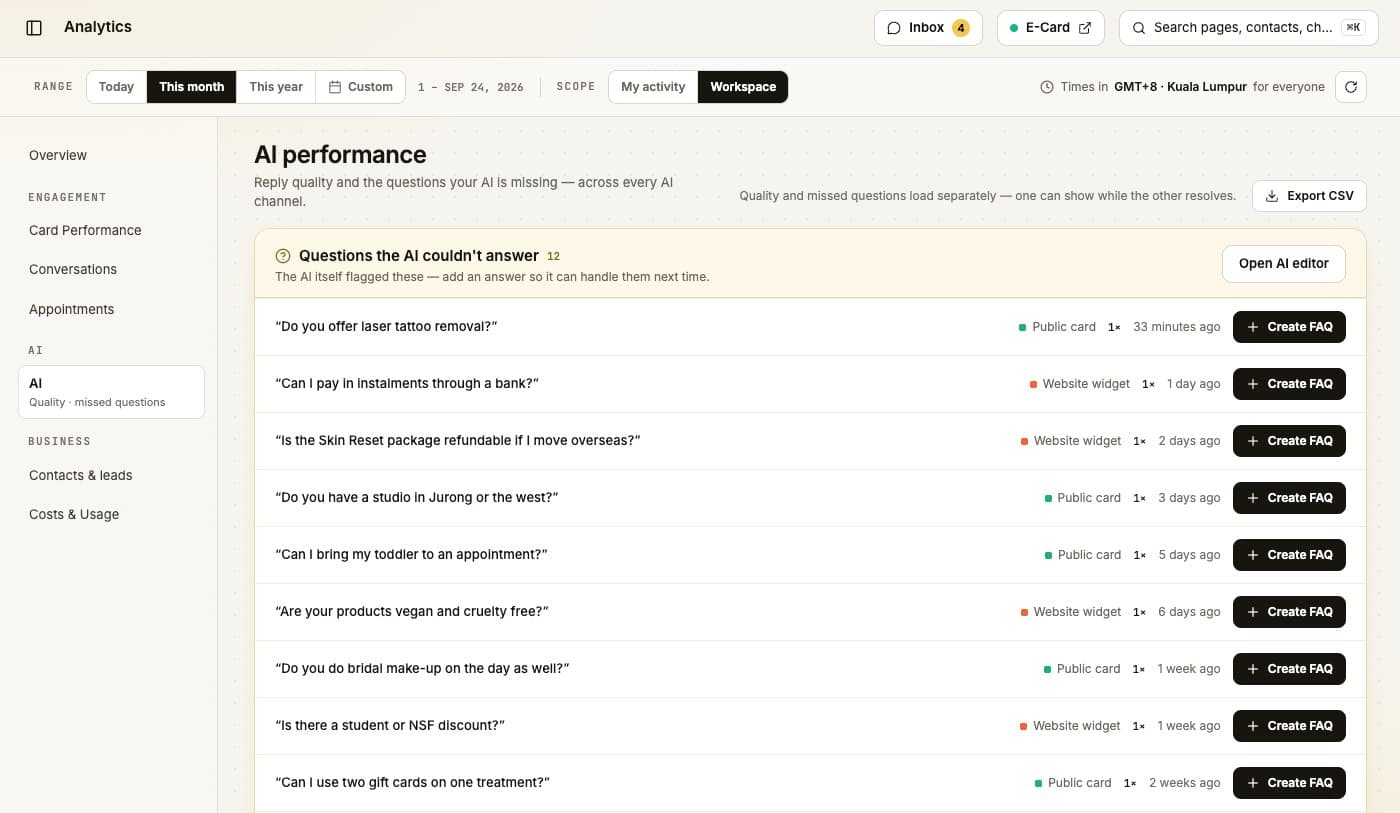Create FAQ for bridal make-up question
1400x813 pixels.
pos(1289,669)
